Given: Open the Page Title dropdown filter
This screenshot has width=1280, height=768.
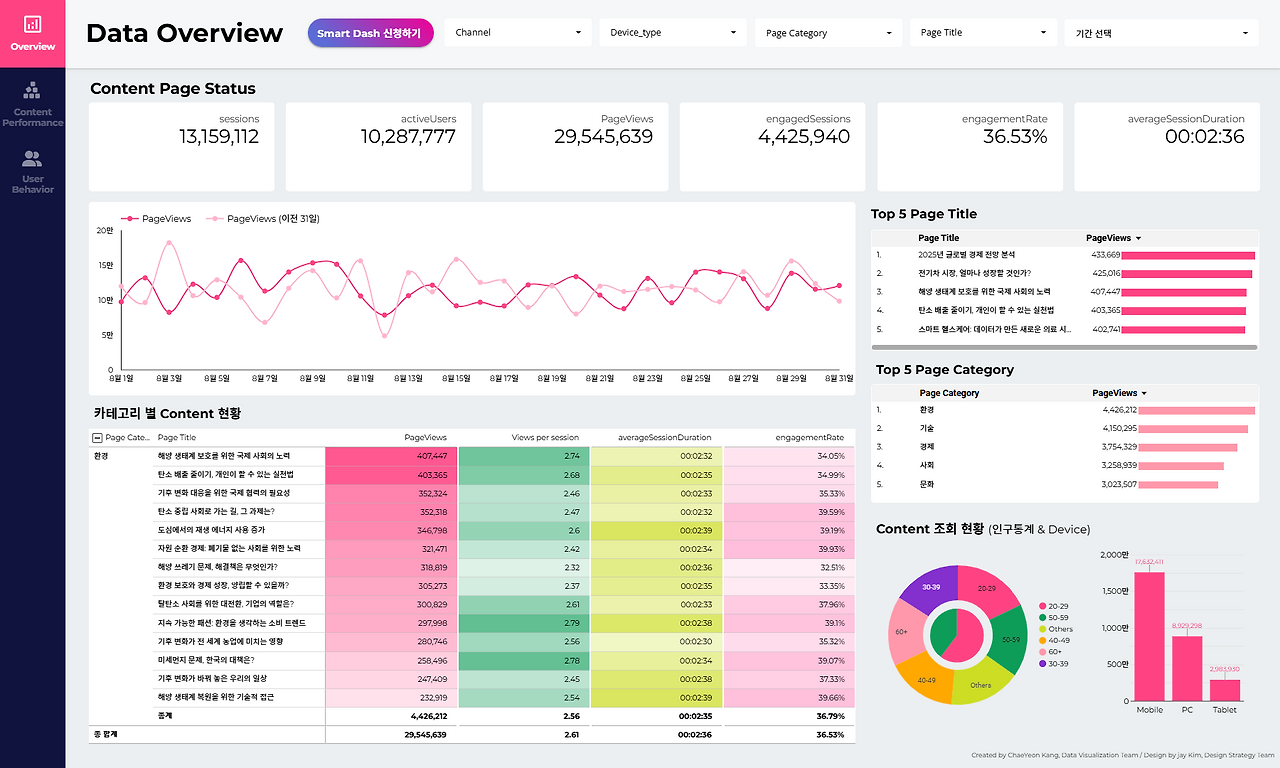Looking at the screenshot, I should [x=984, y=32].
